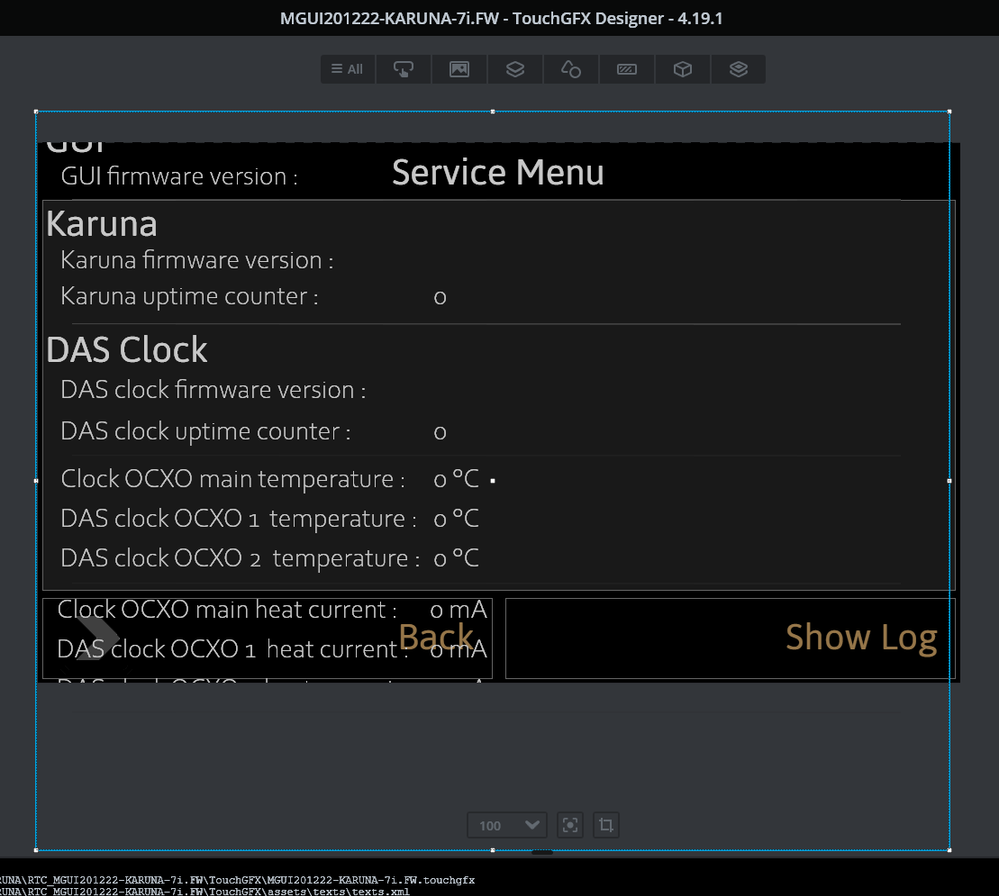Viewport: 999px width, 896px height.
Task: Open the Images widget category icon
Action: click(459, 69)
